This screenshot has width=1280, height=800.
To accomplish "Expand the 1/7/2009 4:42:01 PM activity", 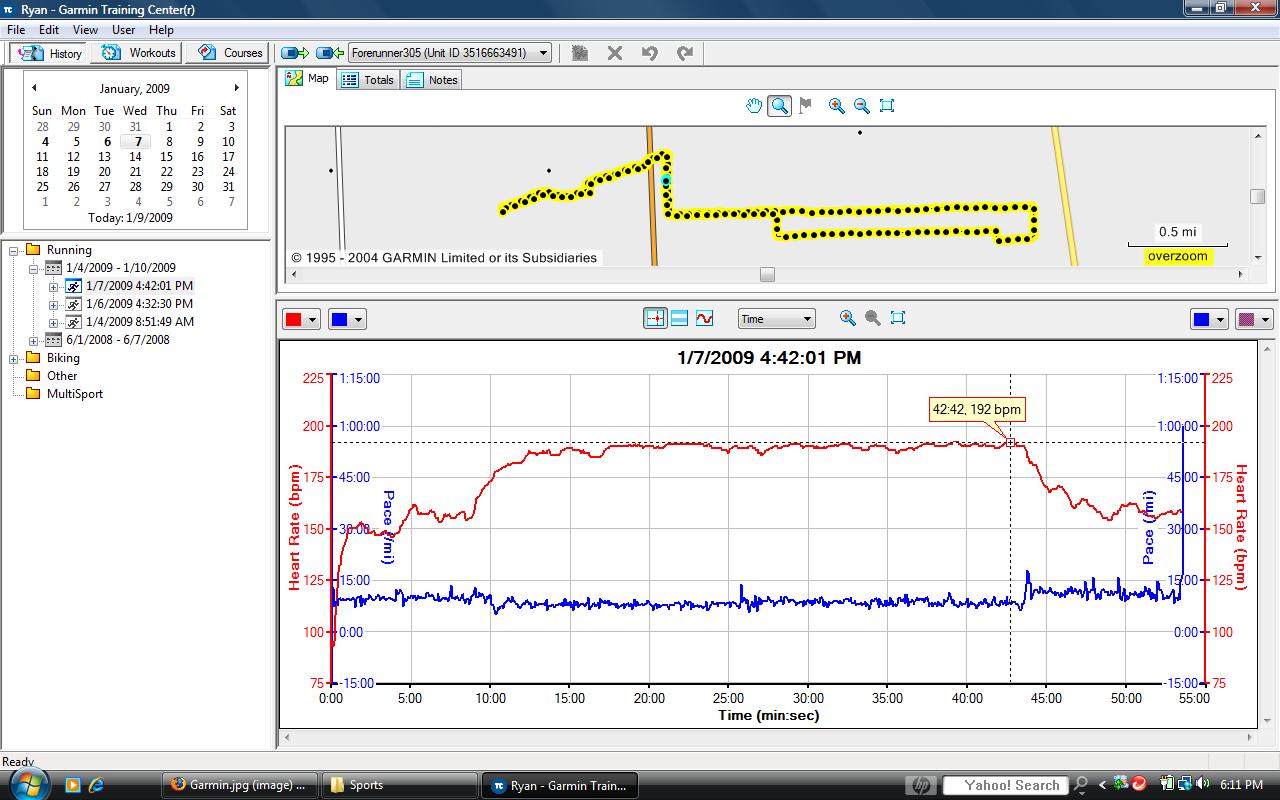I will (54, 286).
